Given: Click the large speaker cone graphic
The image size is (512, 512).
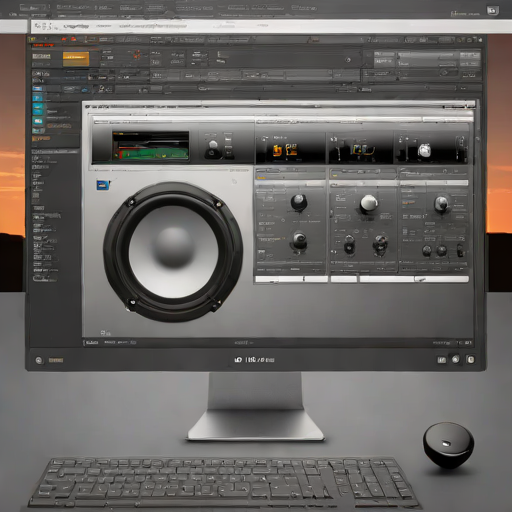Looking at the screenshot, I should [173, 252].
